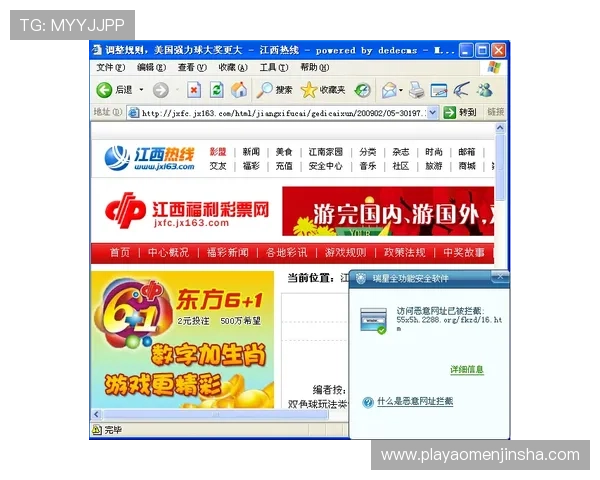Open the 美食 link
Screen dimensions: 600x480
(x=284, y=152)
